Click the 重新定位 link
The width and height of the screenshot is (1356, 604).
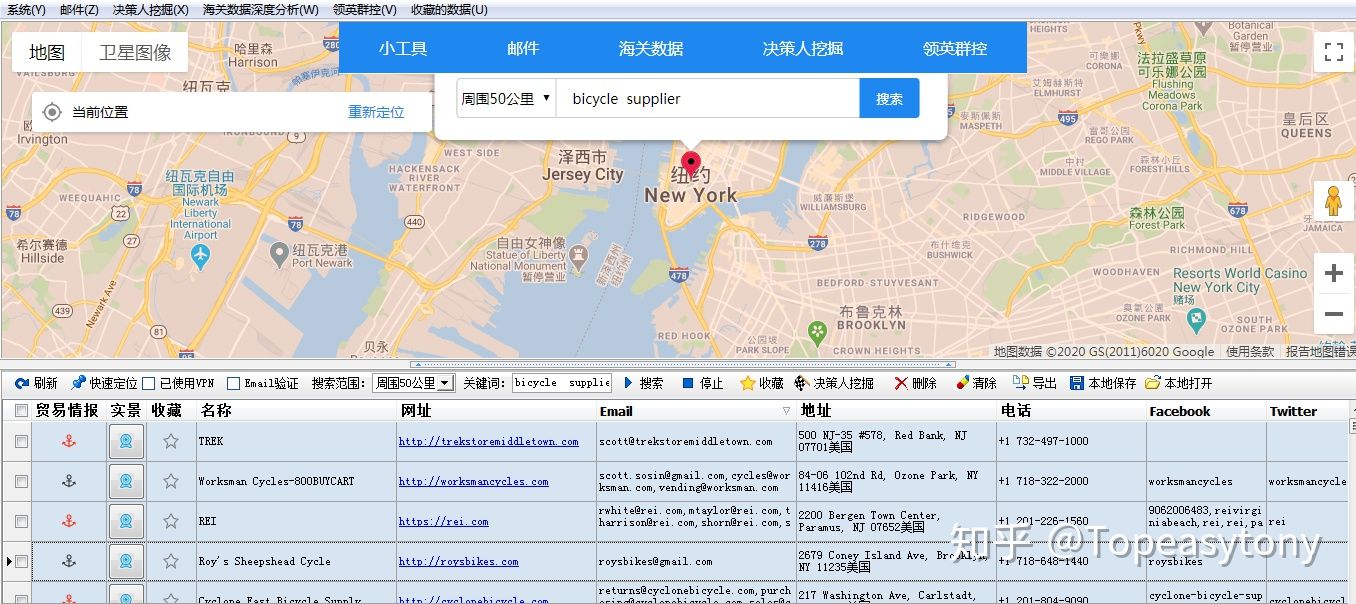375,113
